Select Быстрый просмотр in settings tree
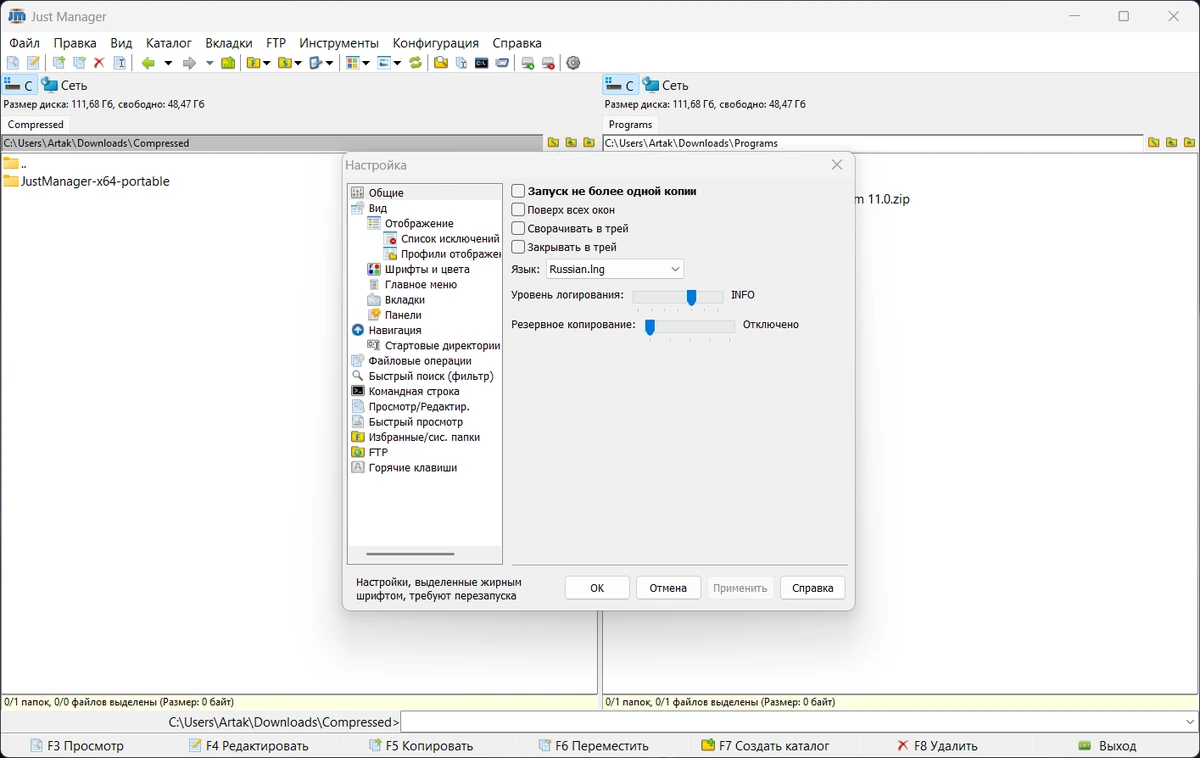This screenshot has height=758, width=1200. tap(415, 422)
